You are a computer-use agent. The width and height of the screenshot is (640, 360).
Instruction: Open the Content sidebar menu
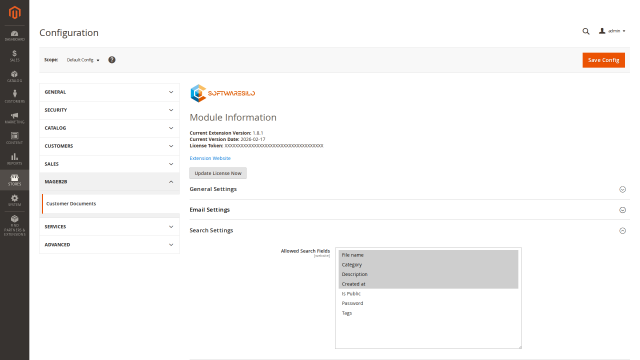click(14, 138)
